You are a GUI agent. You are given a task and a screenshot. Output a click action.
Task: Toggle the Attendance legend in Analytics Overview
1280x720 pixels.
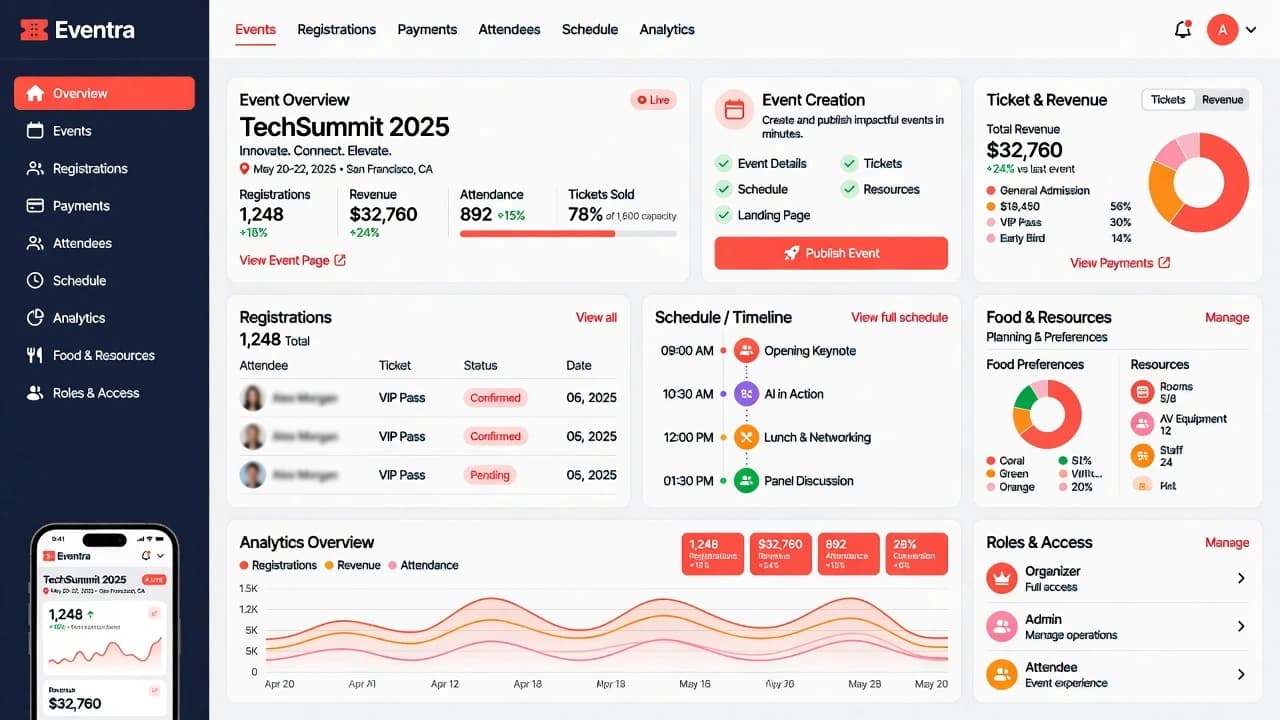pos(423,565)
